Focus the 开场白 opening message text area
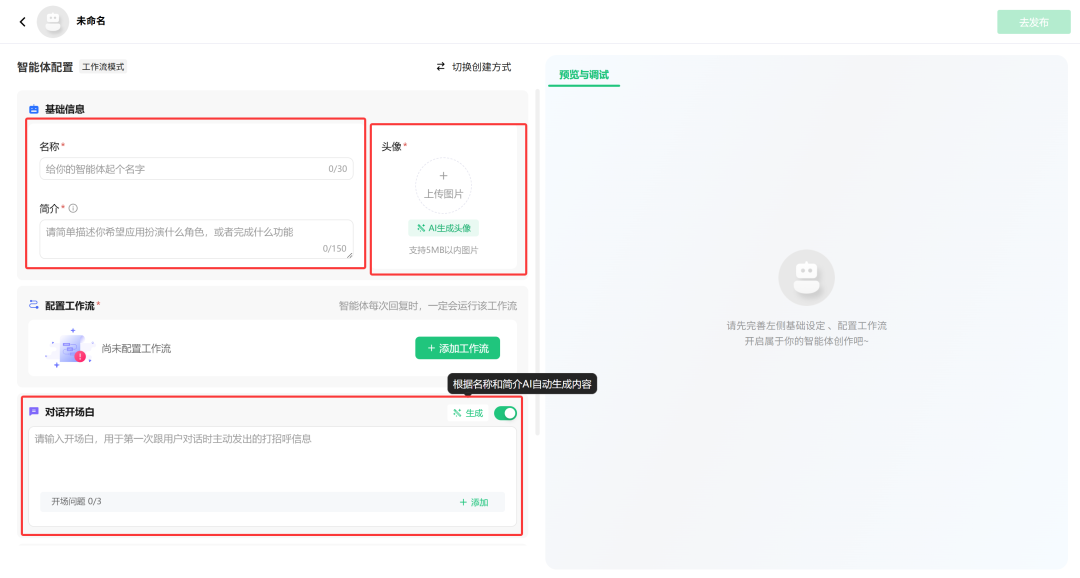The image size is (1080, 578). coord(272,458)
